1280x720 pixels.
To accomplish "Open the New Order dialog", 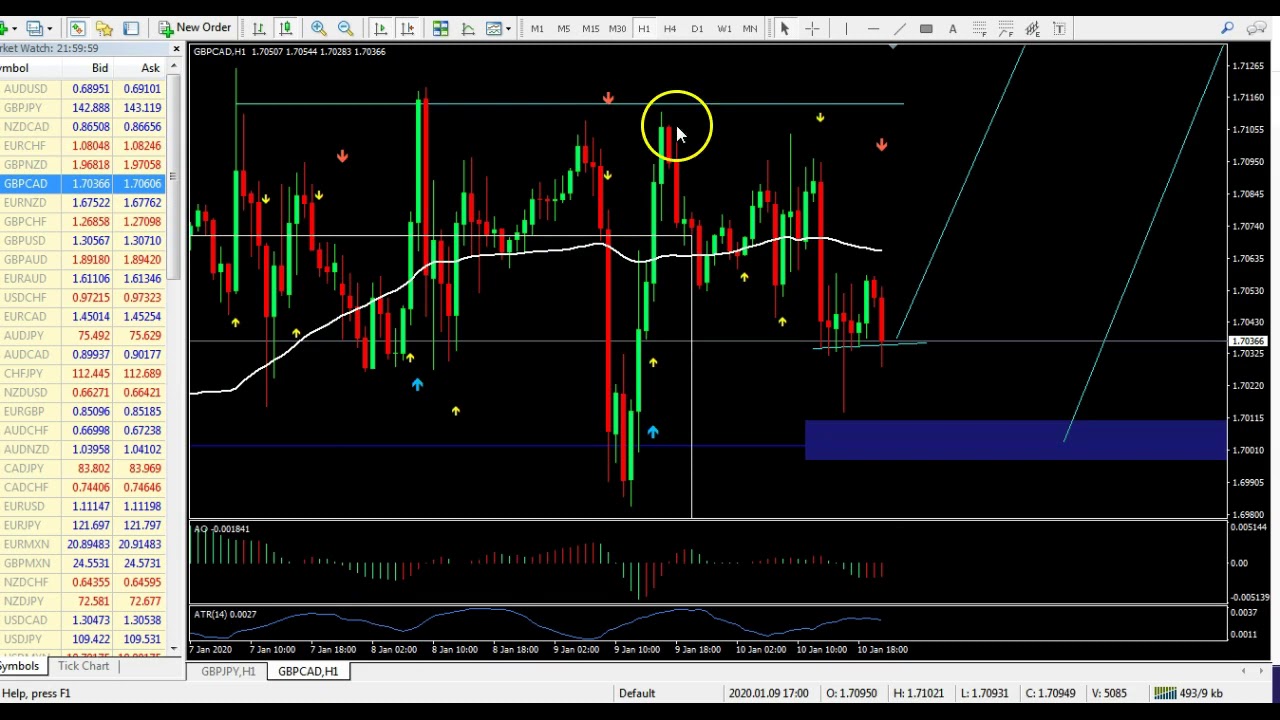I will tap(194, 28).
